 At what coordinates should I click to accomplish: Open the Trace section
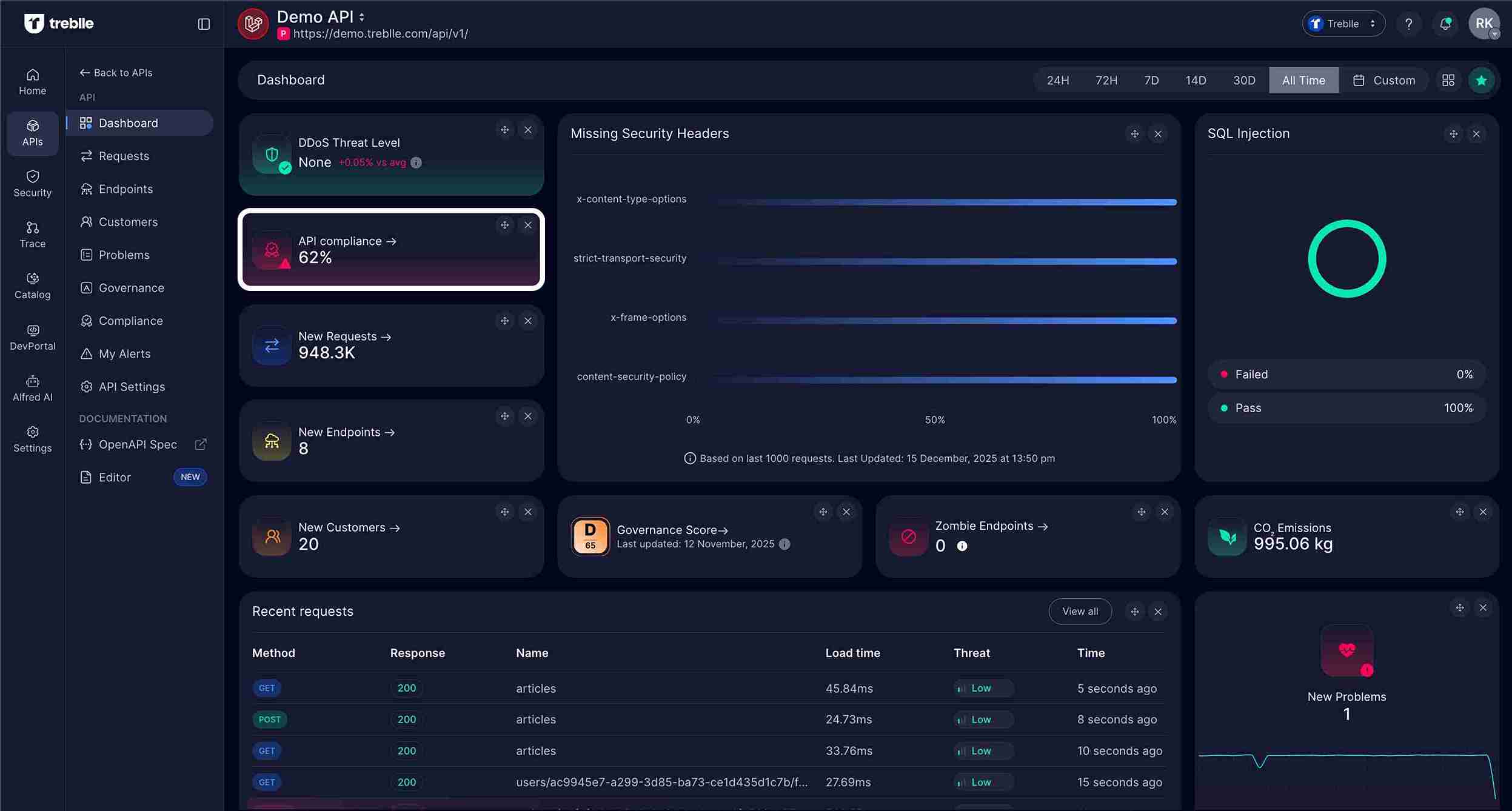tap(32, 235)
